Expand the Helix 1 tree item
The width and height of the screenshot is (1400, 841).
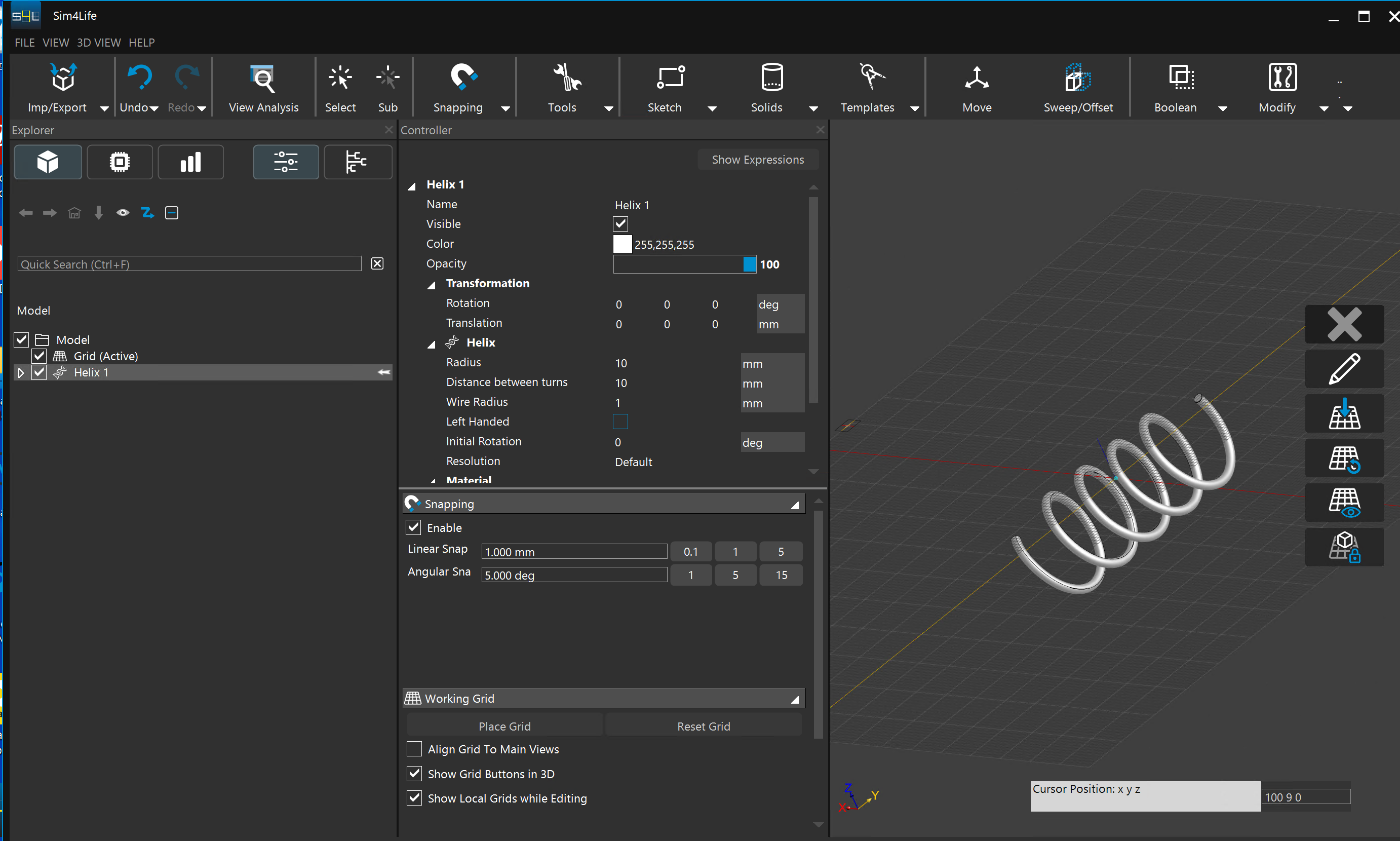(x=21, y=373)
